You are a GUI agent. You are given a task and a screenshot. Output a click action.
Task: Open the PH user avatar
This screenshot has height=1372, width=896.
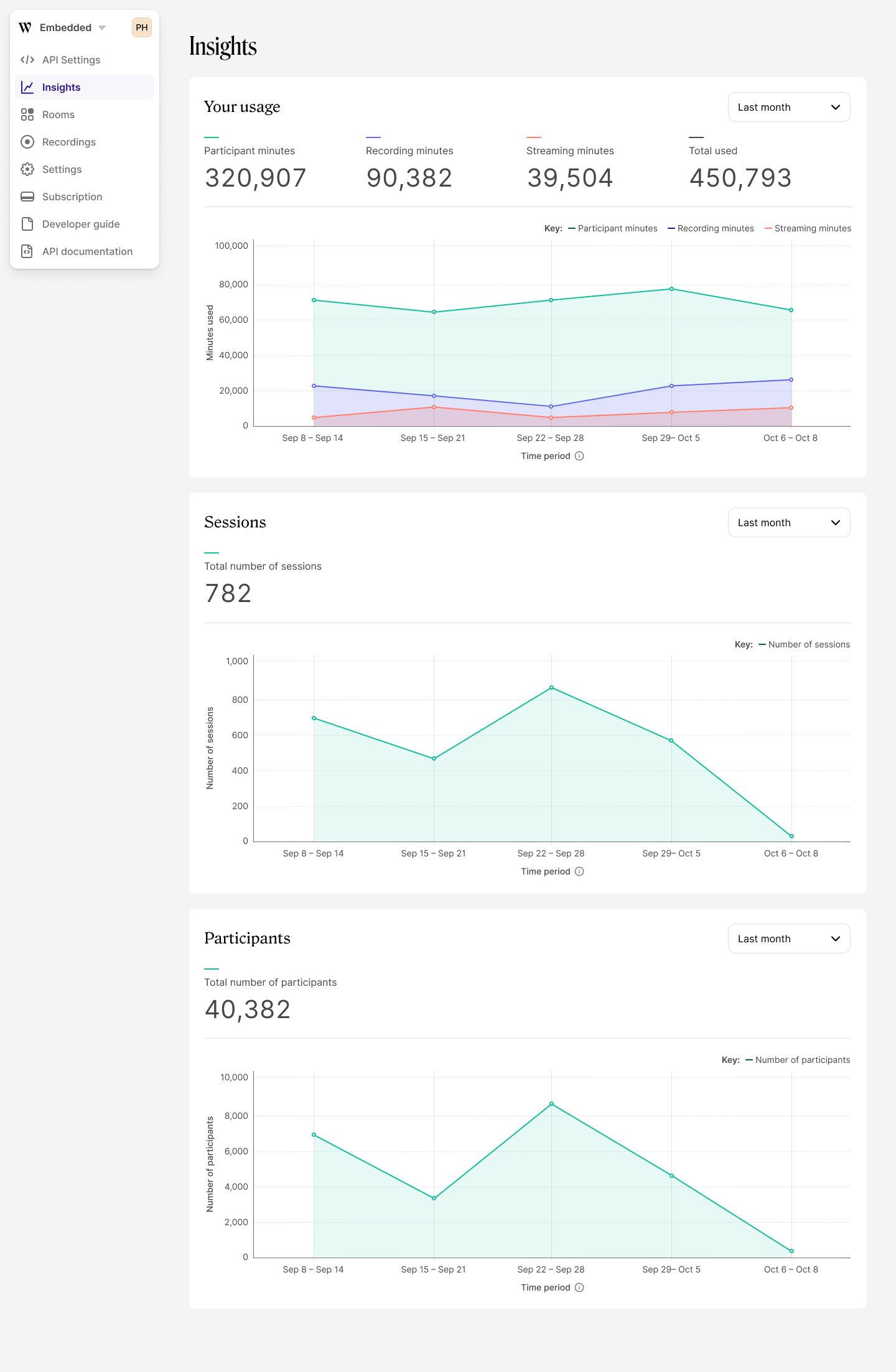click(142, 27)
